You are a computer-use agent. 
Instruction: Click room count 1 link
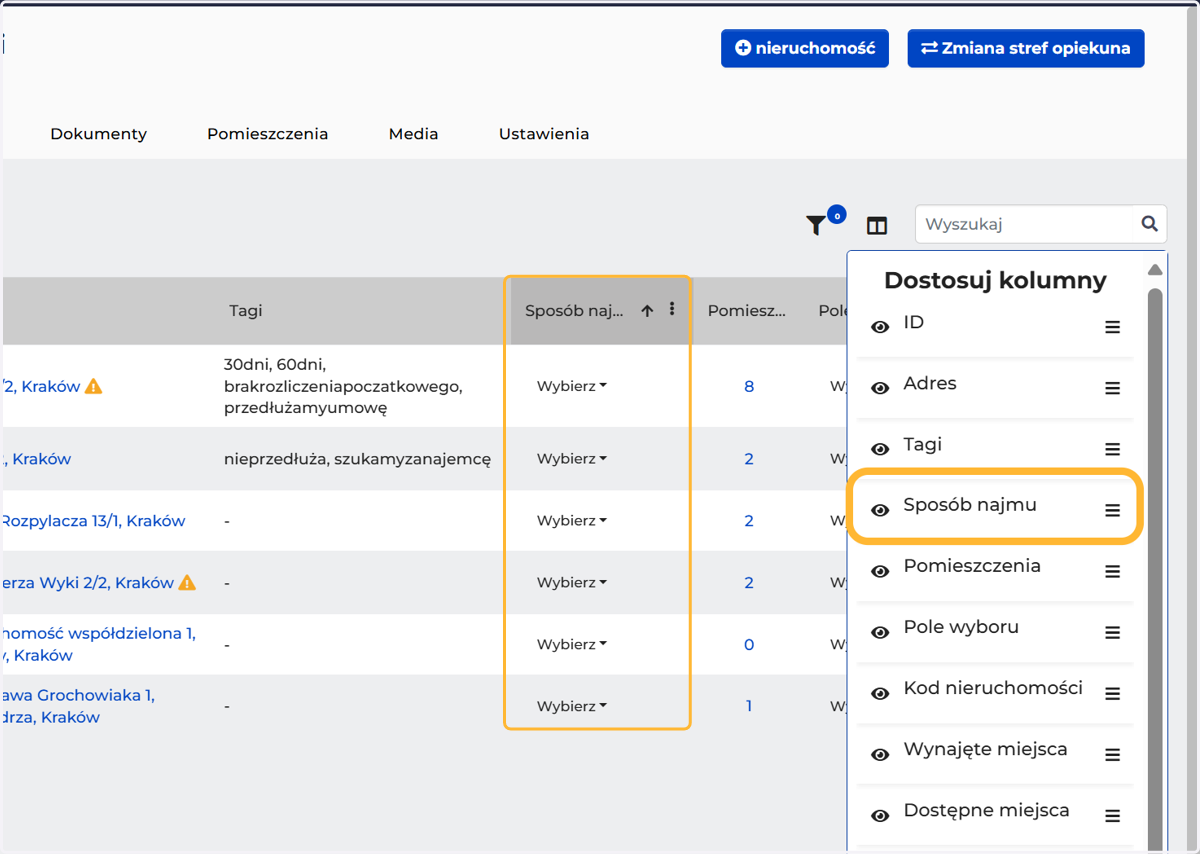pos(749,706)
